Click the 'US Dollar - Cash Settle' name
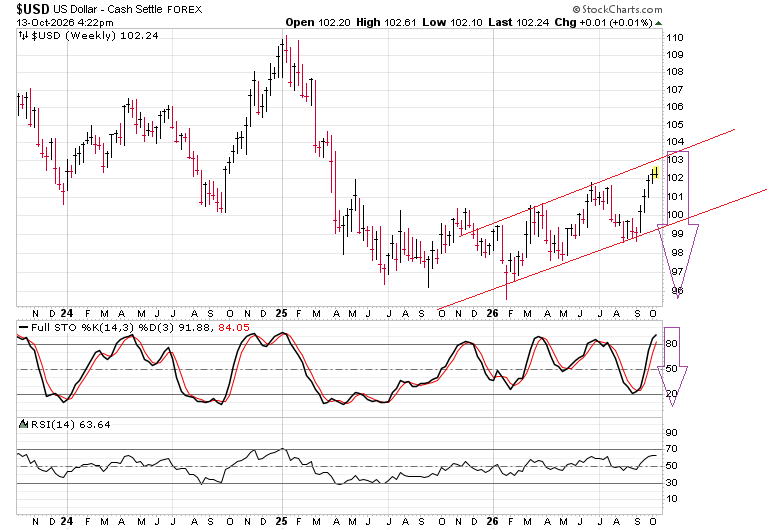This screenshot has height=530, width=775. click(108, 9)
